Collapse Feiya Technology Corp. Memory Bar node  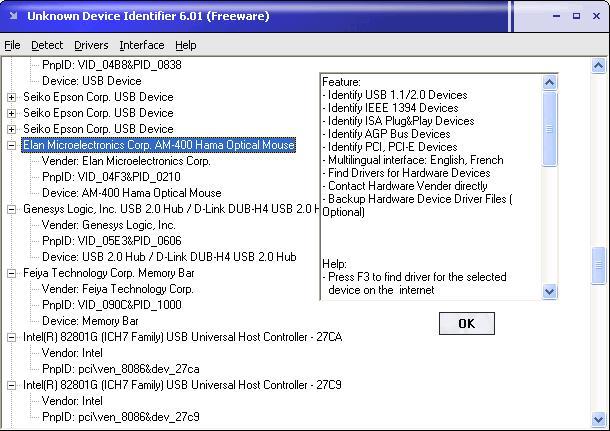pyautogui.click(x=12, y=273)
